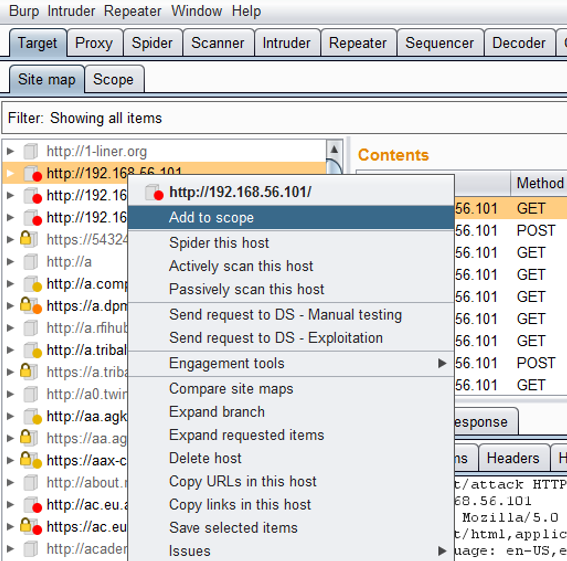Image resolution: width=567 pixels, height=561 pixels.
Task: Open the Intruder menu in menu bar
Action: click(71, 11)
